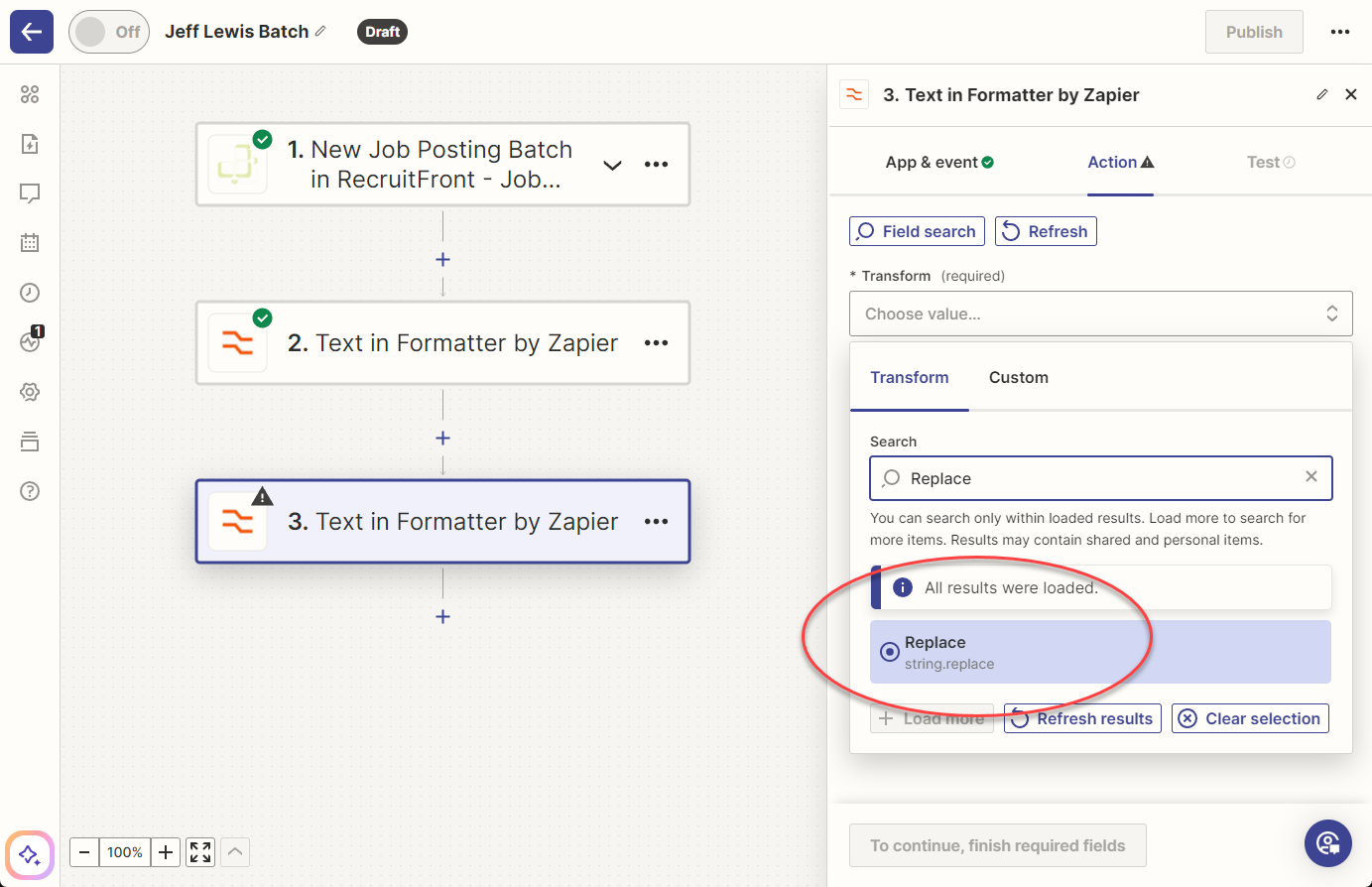1372x887 pixels.
Task: Select step 1 New Job Posting Batch
Action: (x=442, y=165)
